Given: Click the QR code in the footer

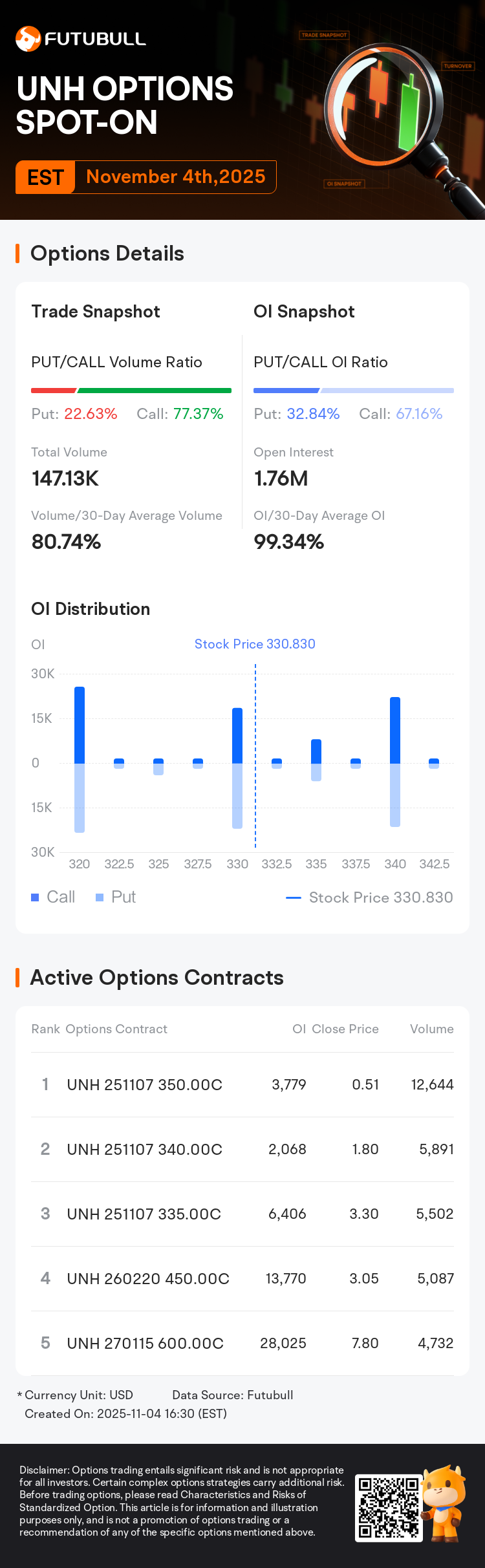Looking at the screenshot, I should tap(387, 1507).
